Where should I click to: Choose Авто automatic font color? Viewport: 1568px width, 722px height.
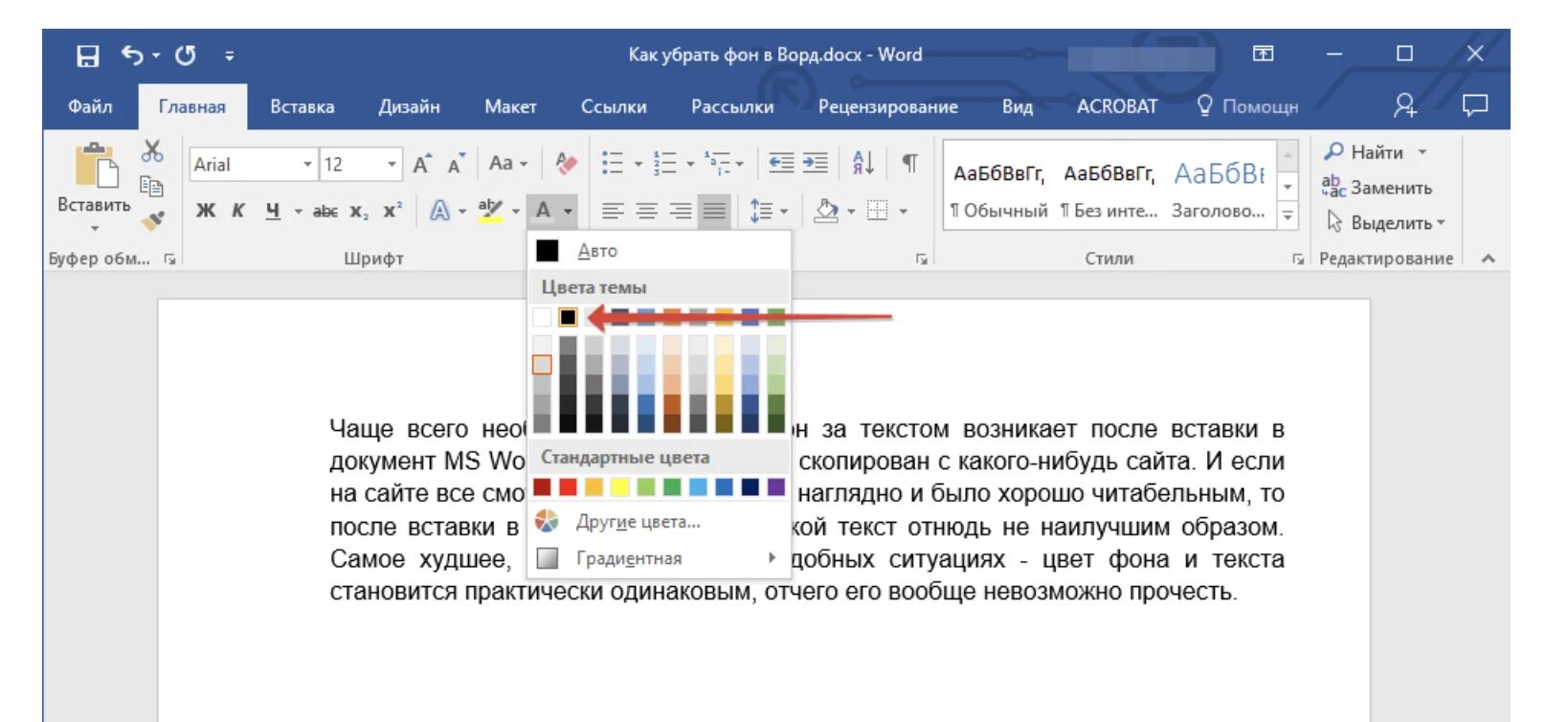[x=660, y=251]
